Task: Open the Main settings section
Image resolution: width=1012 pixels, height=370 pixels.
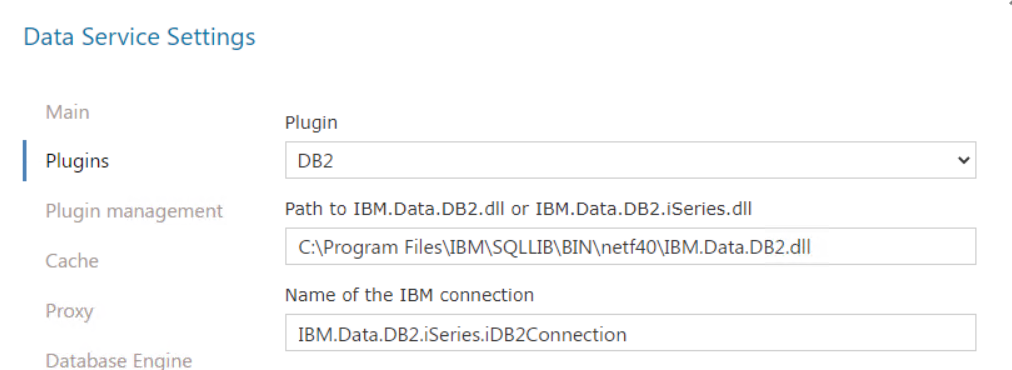Action: tap(67, 112)
